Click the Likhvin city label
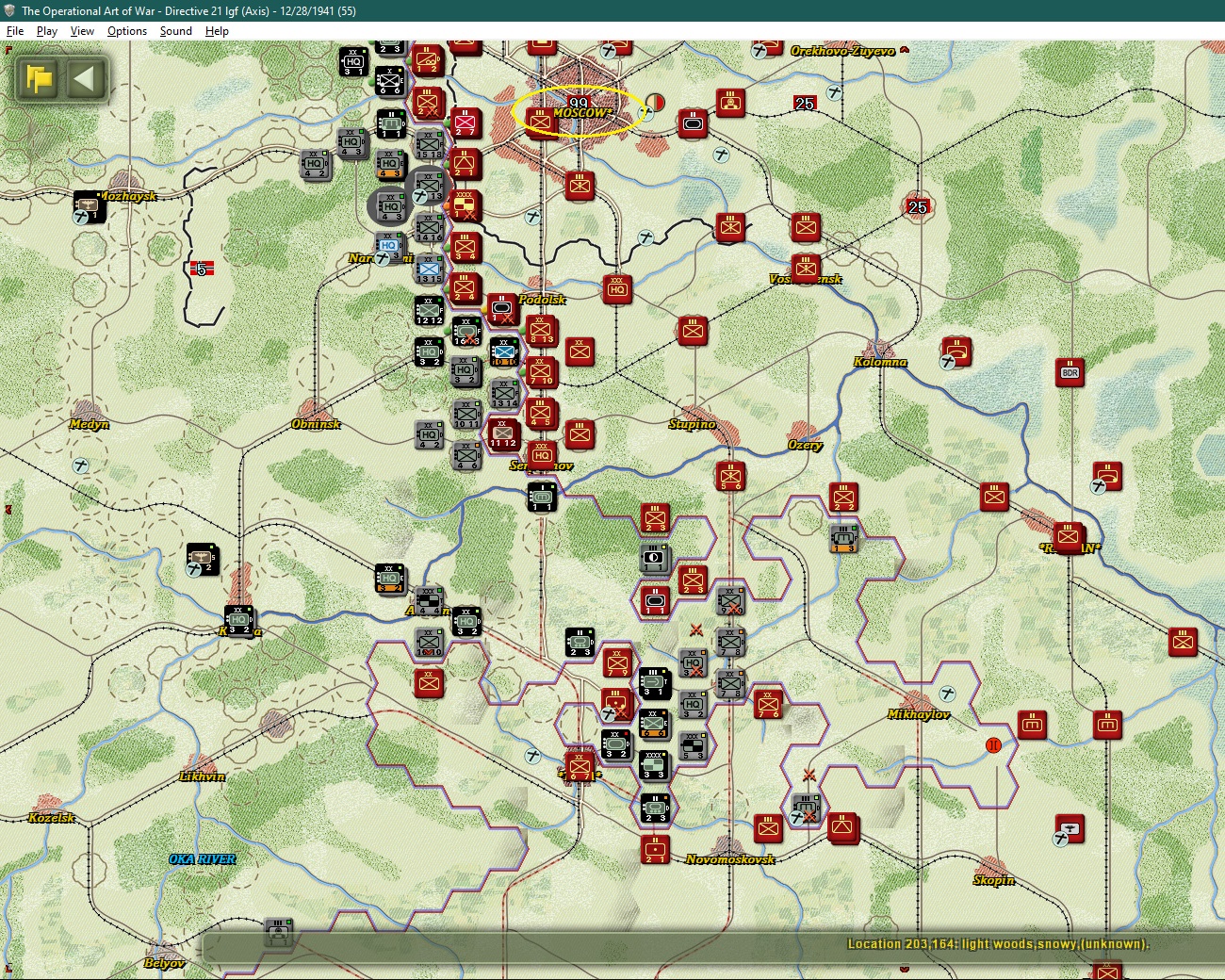Image resolution: width=1225 pixels, height=980 pixels. [203, 776]
